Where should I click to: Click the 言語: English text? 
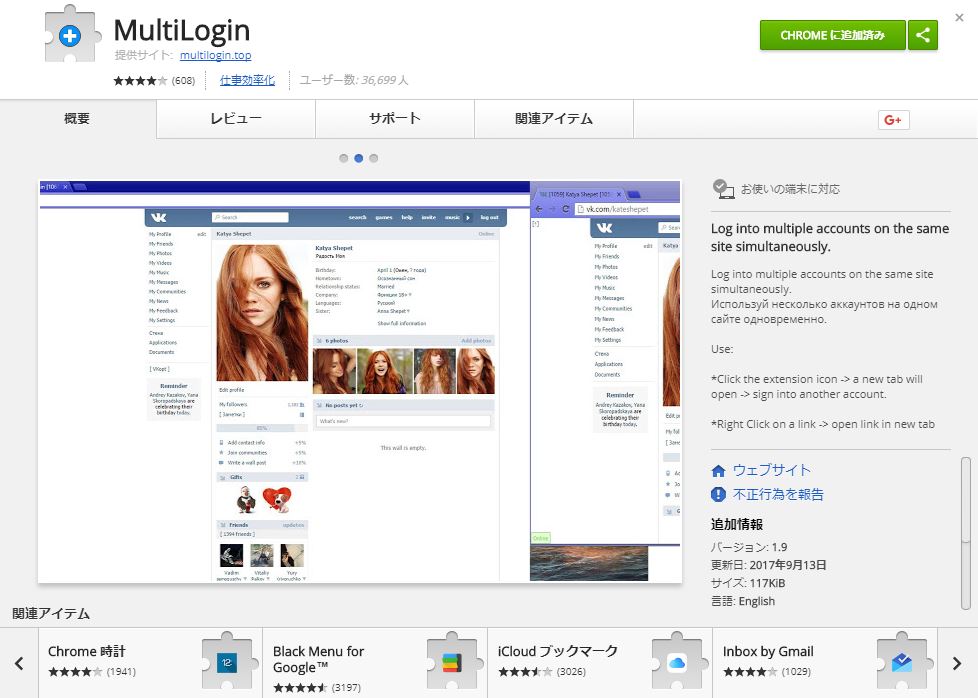743,601
